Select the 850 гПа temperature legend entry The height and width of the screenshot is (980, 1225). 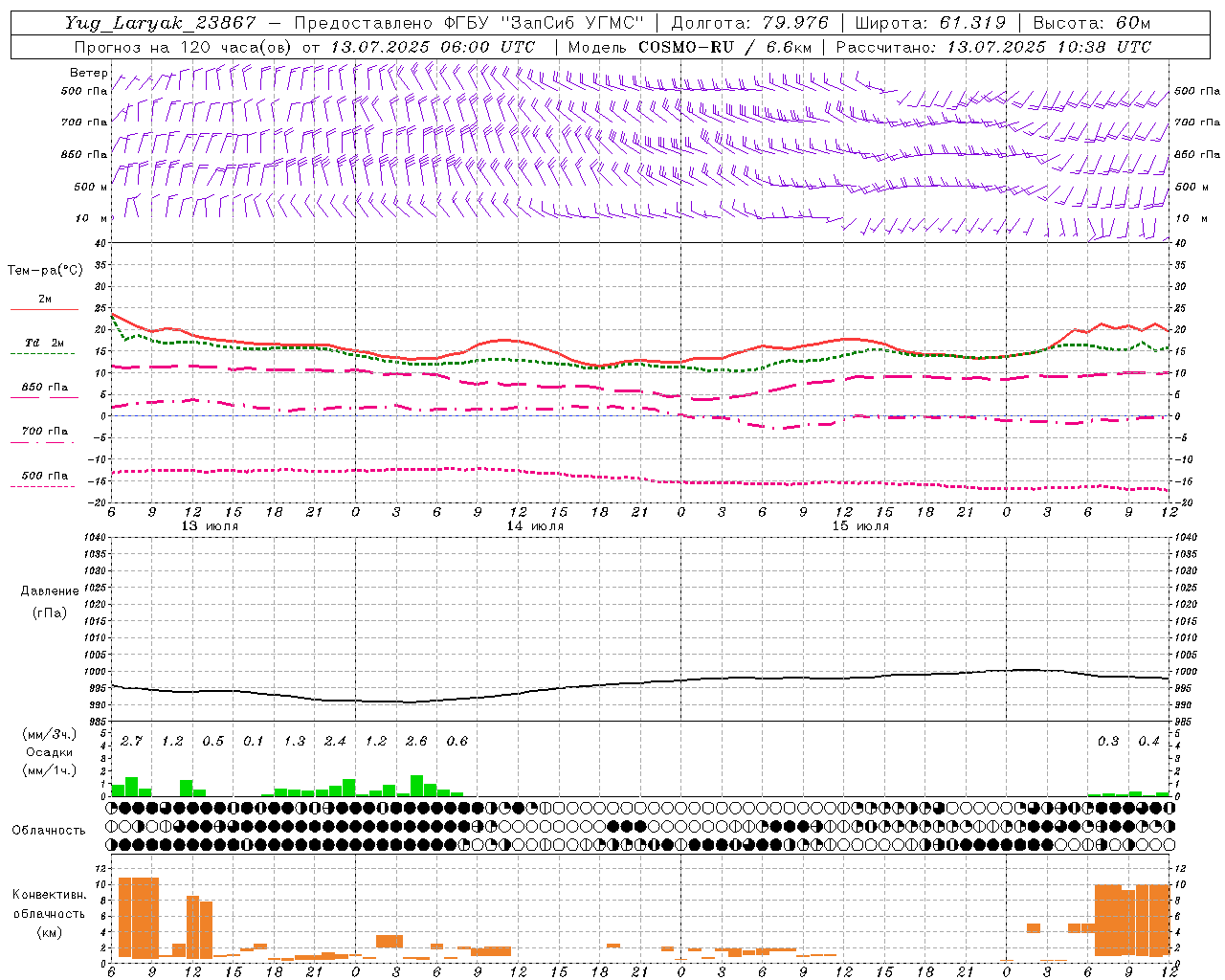point(45,388)
